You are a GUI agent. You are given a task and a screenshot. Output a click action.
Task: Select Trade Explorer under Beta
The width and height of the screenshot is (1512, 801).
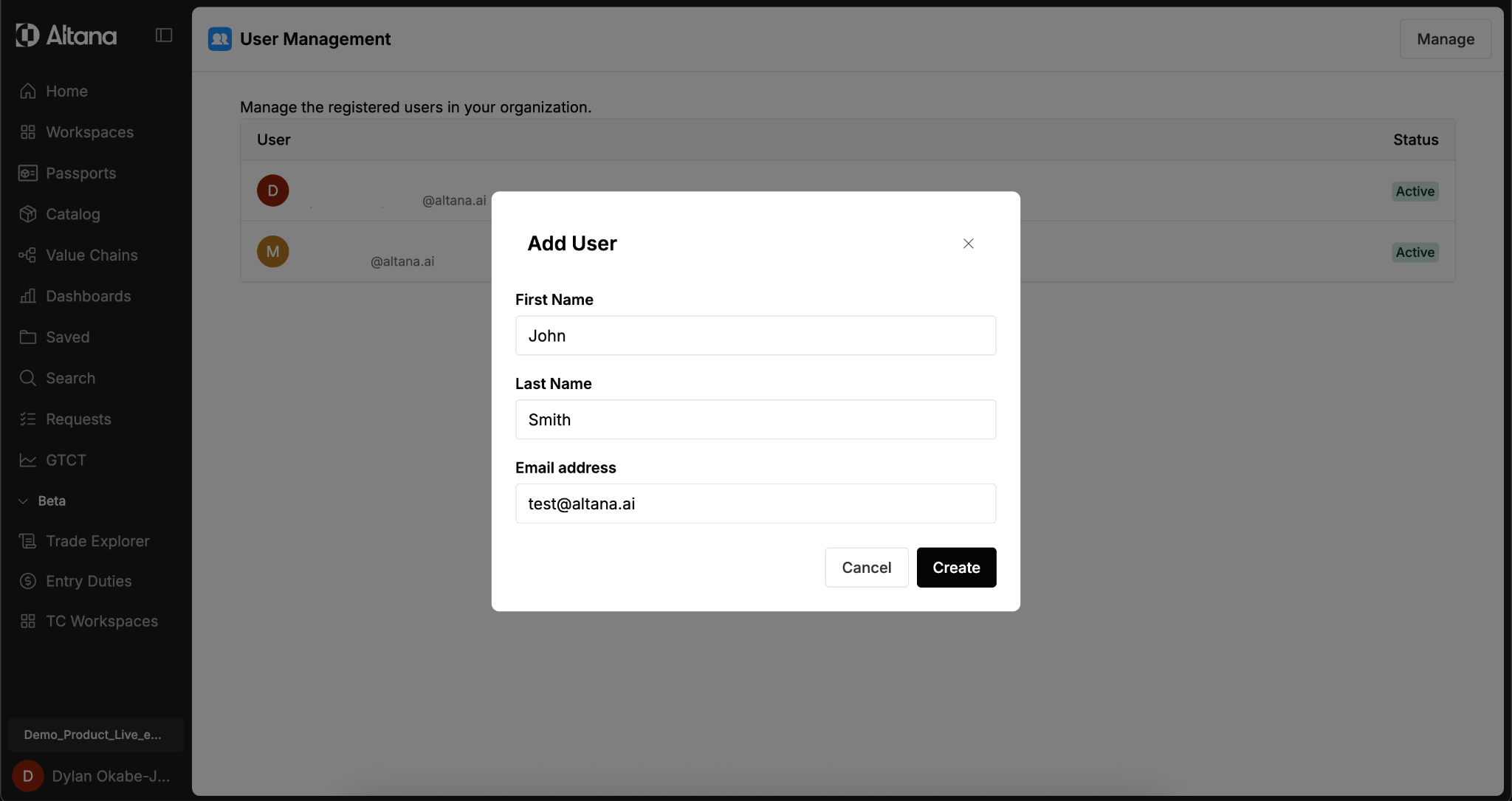click(x=96, y=541)
